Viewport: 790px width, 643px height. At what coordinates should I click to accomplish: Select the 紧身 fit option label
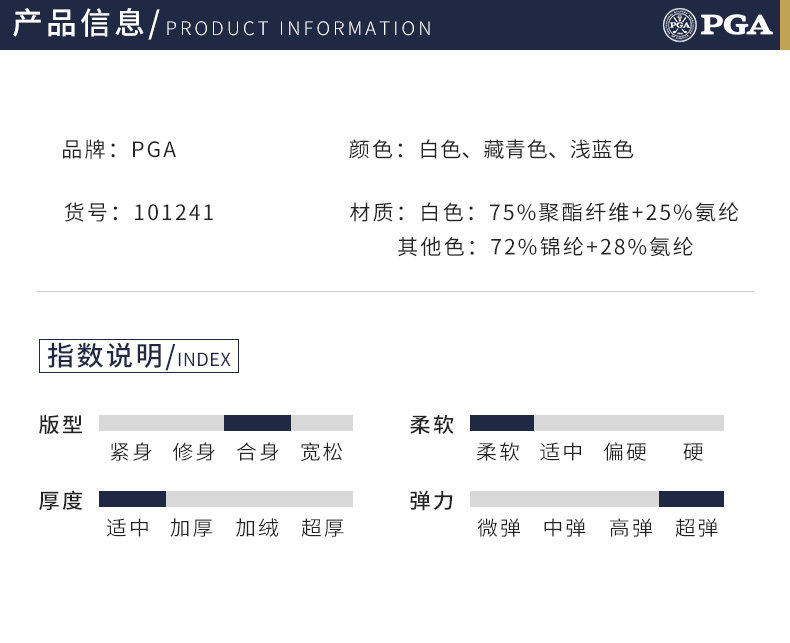[x=130, y=452]
